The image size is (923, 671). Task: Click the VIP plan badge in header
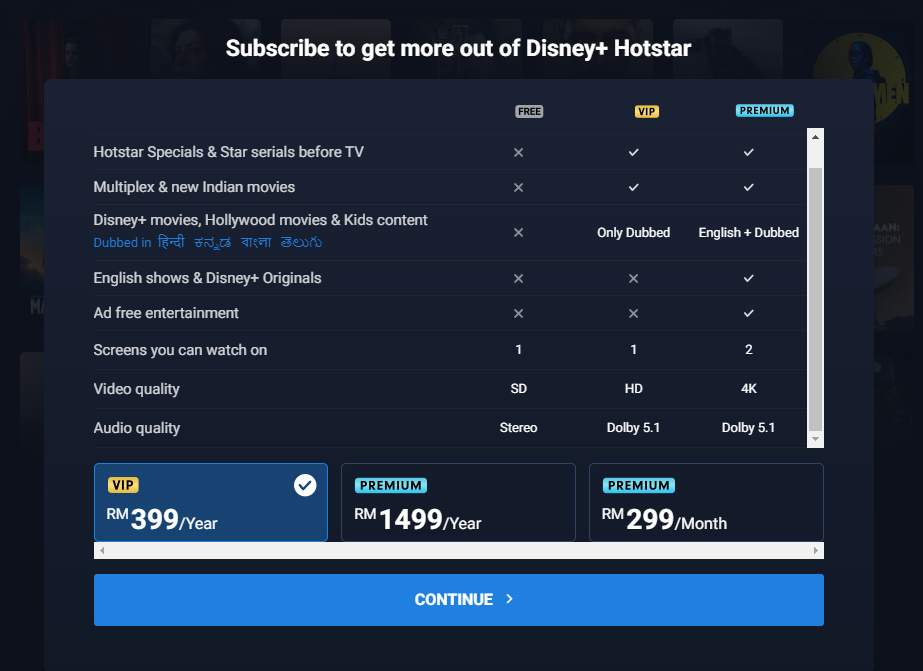point(647,111)
